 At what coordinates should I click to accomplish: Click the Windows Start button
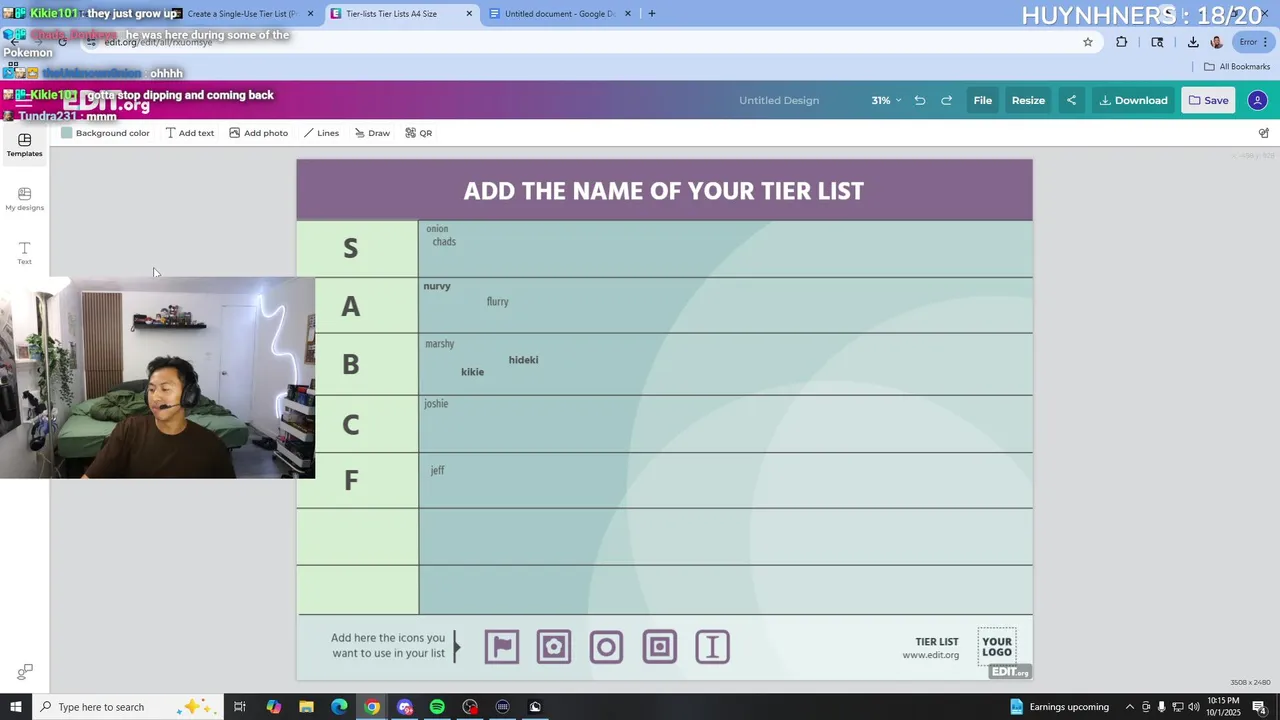pyautogui.click(x=16, y=707)
